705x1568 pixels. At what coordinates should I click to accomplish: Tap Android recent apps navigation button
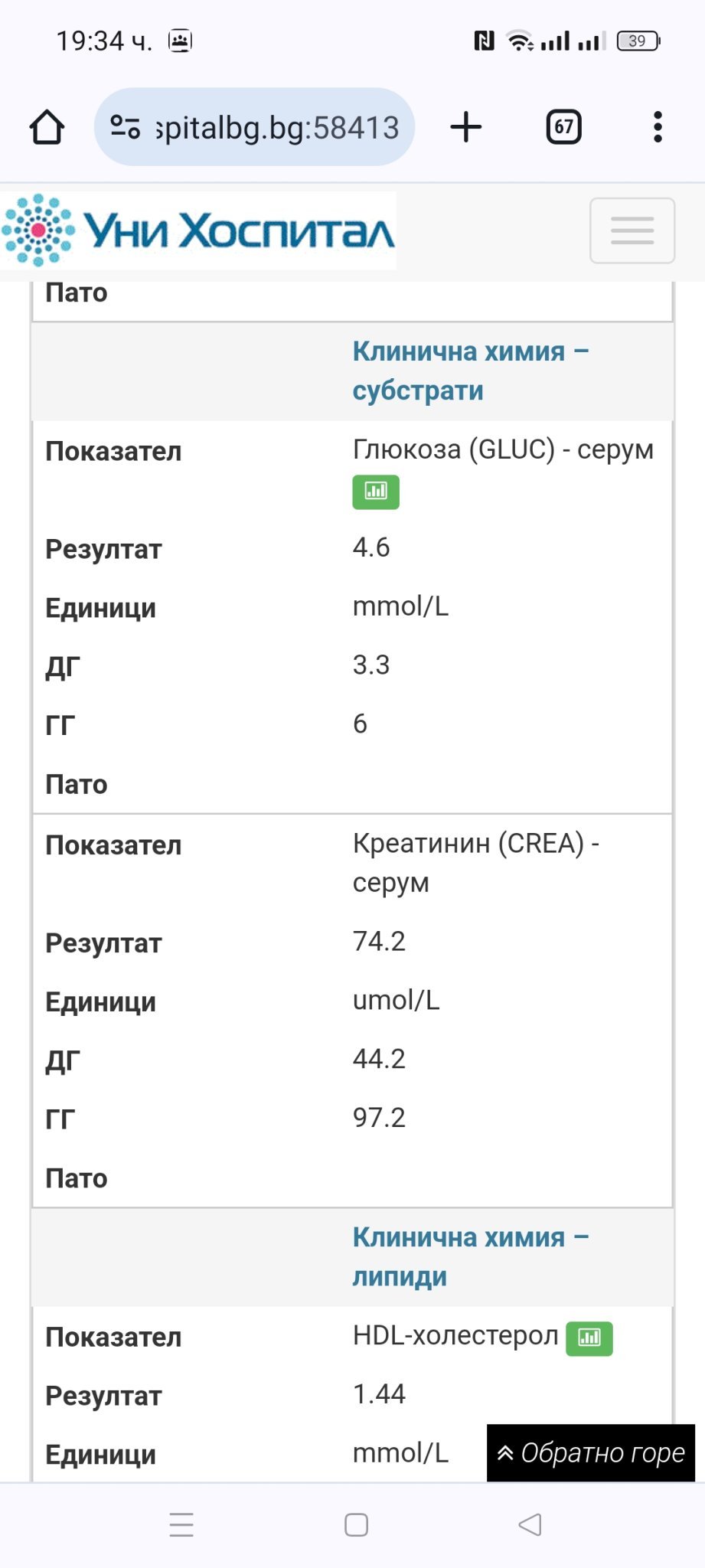[x=181, y=1524]
